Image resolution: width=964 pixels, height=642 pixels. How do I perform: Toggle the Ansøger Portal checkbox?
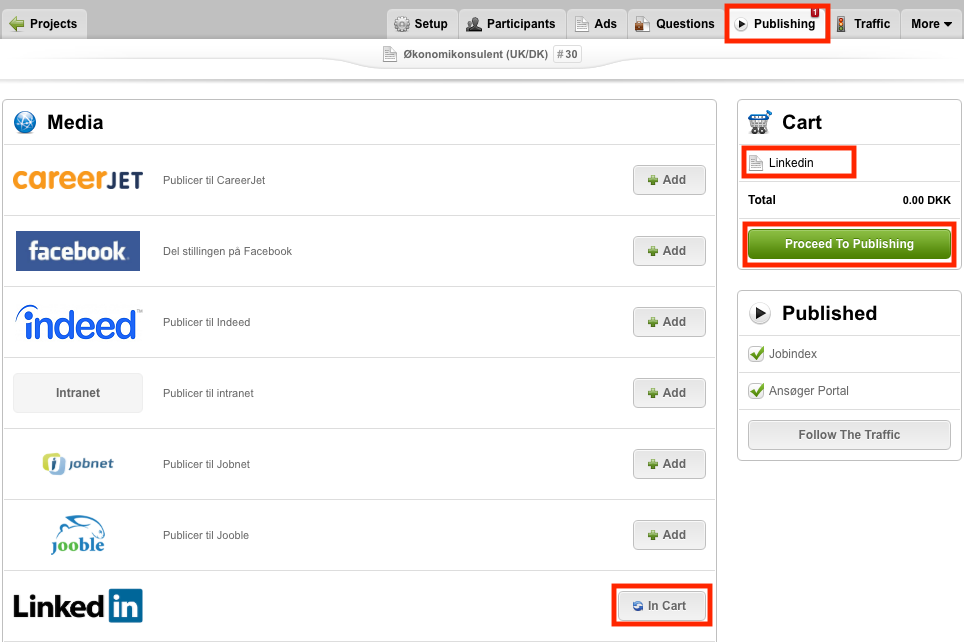[x=757, y=391]
